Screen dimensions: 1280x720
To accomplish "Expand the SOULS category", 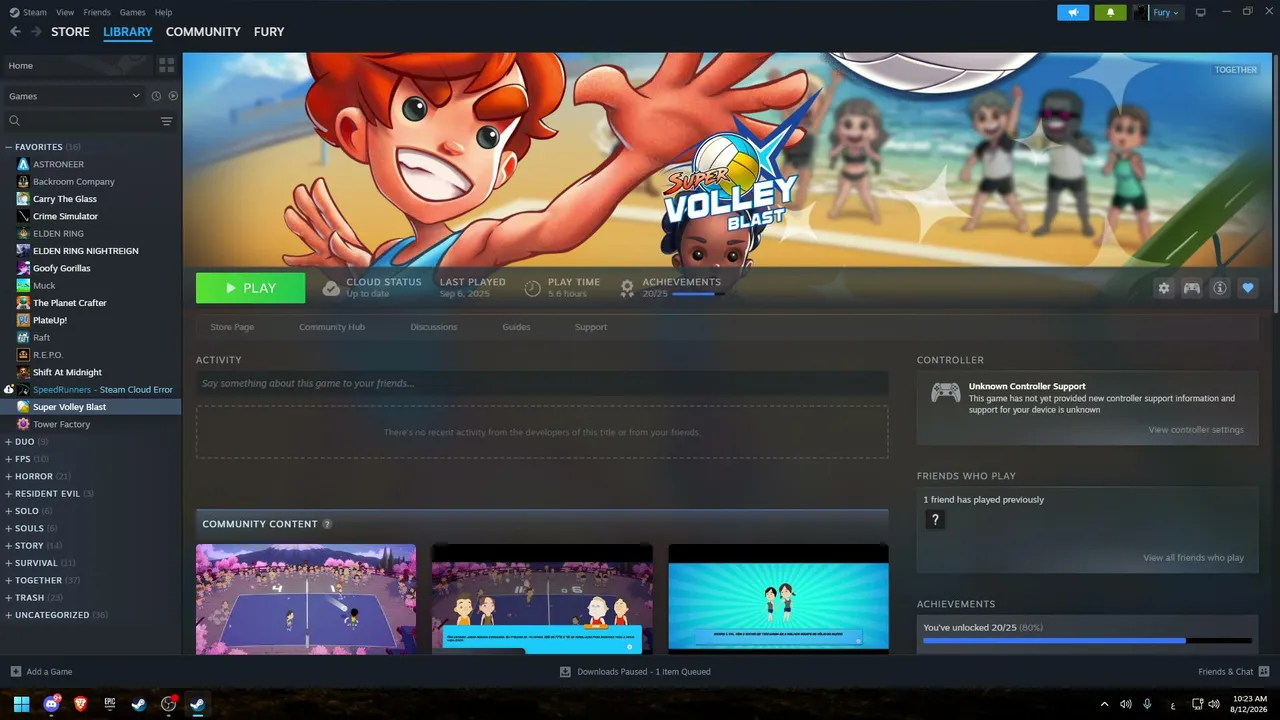I will click(x=9, y=528).
